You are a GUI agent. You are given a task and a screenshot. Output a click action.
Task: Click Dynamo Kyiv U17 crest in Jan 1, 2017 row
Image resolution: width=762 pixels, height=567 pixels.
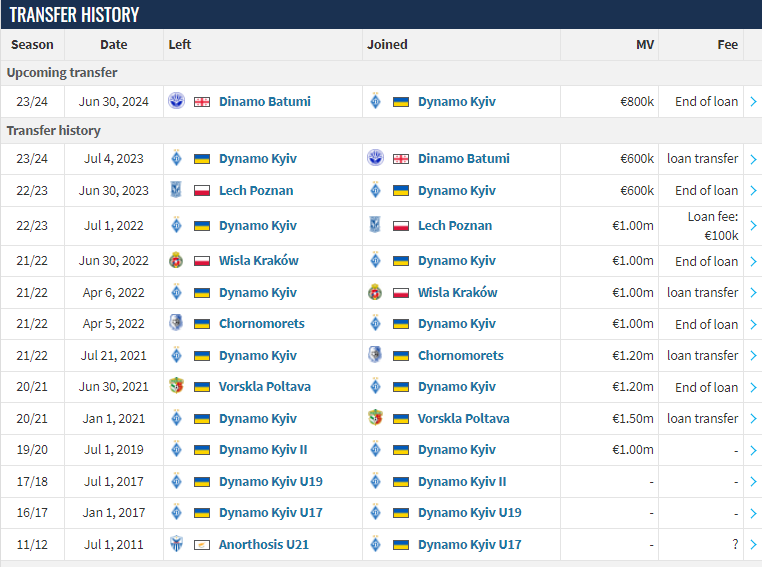(x=176, y=512)
